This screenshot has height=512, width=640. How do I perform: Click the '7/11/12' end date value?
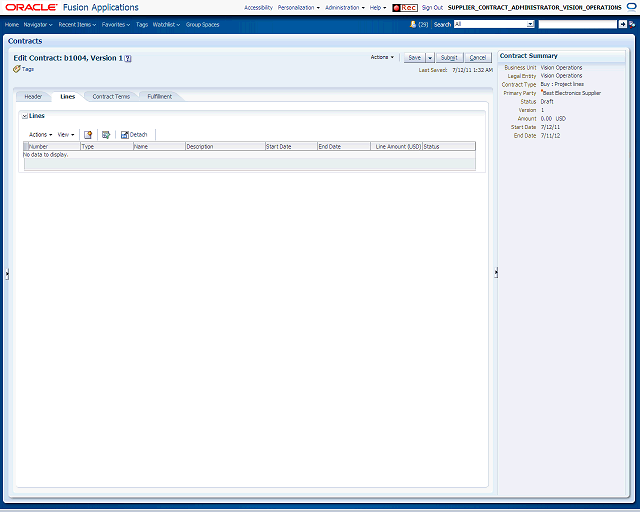click(550, 136)
